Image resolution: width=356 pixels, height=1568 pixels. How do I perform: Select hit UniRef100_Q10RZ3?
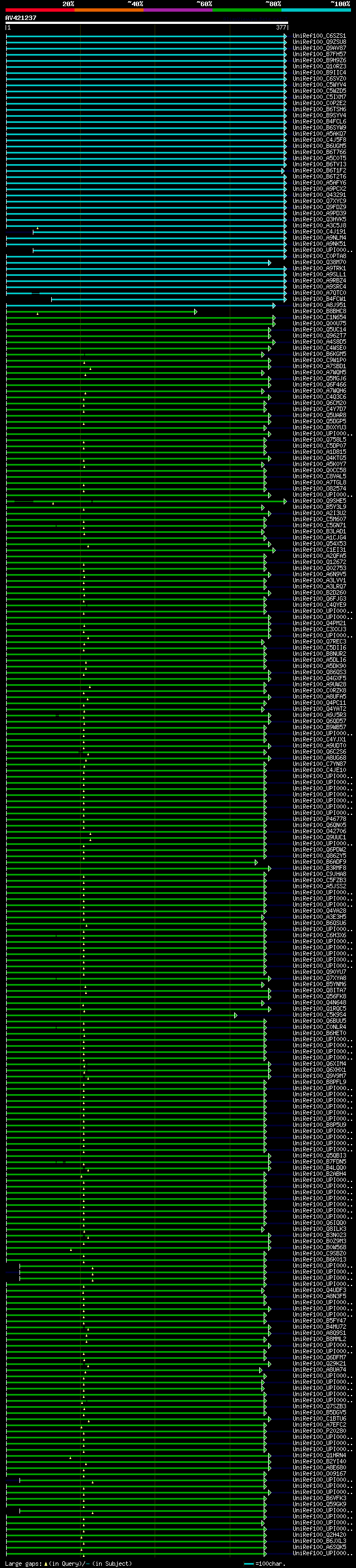click(x=319, y=66)
